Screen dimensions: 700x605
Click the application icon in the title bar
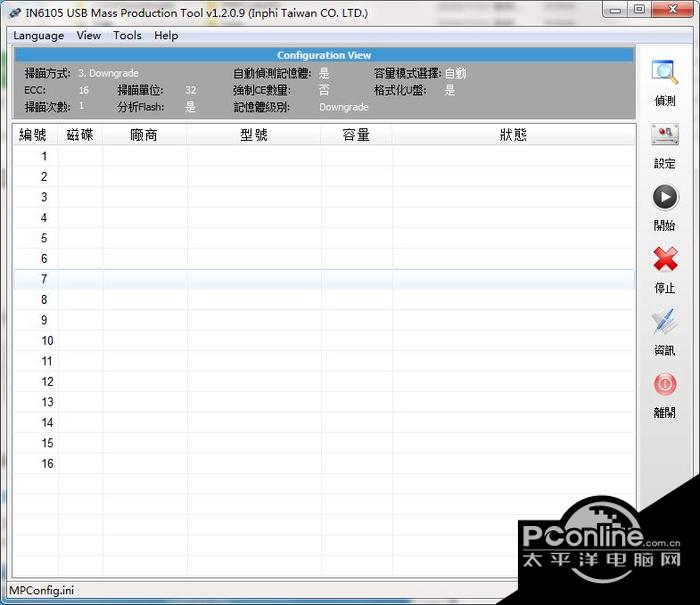15,13
